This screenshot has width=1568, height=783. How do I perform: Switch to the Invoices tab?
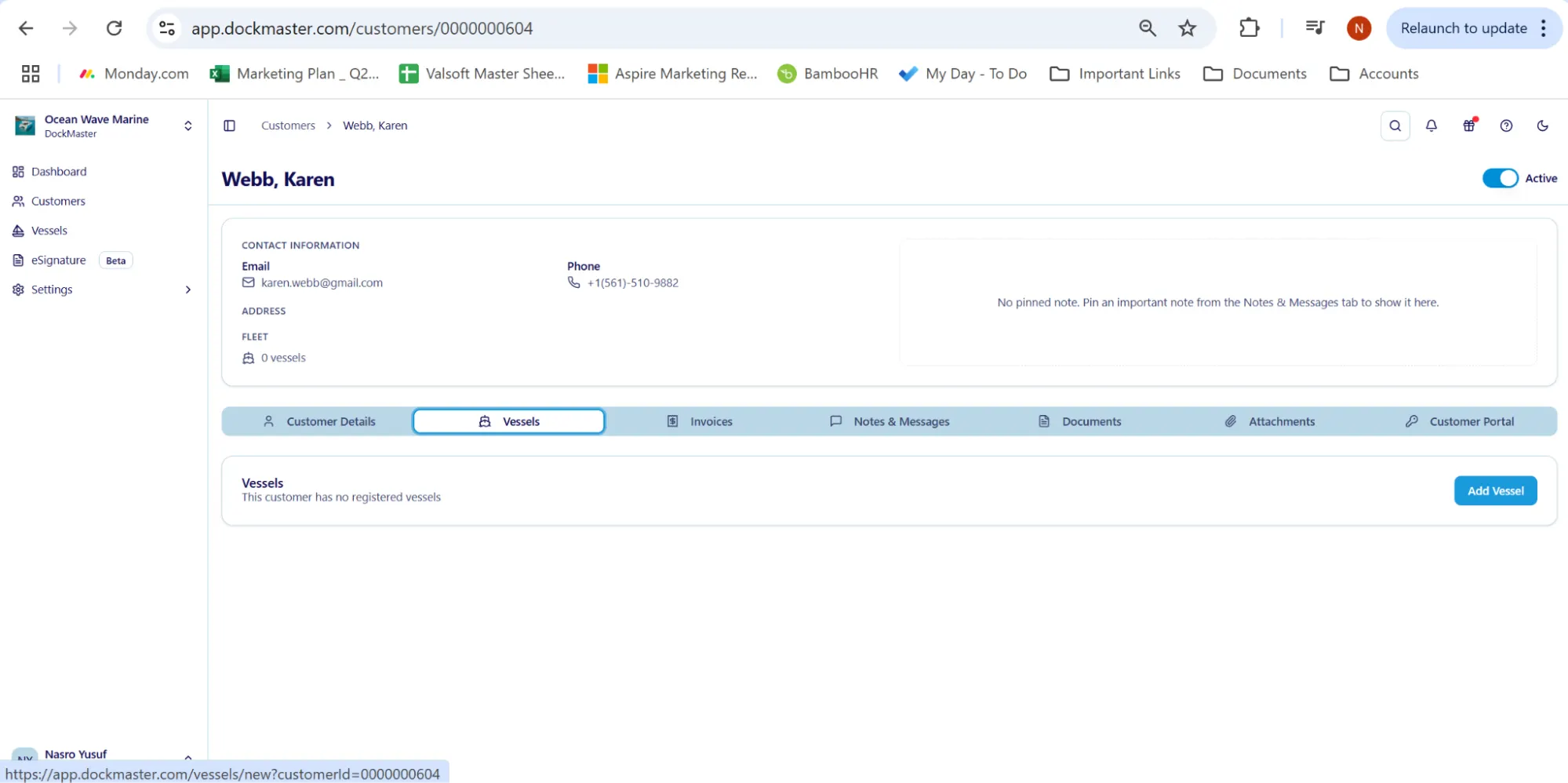[700, 421]
